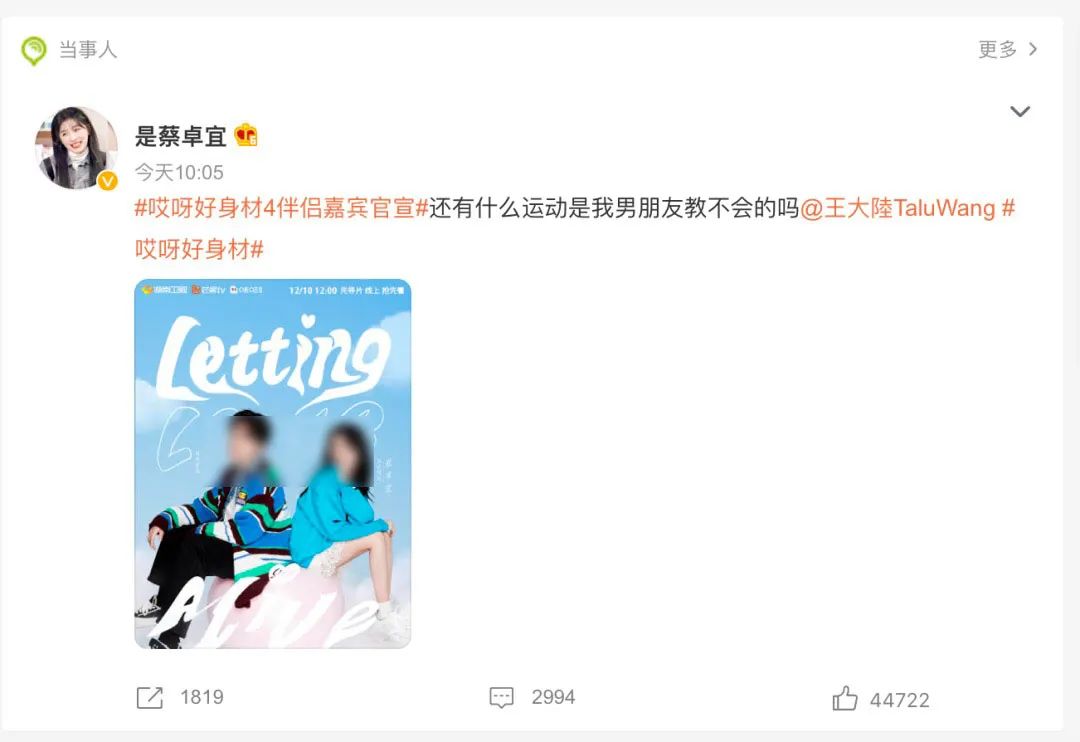
Task: Click the repost share icon
Action: coord(149,697)
